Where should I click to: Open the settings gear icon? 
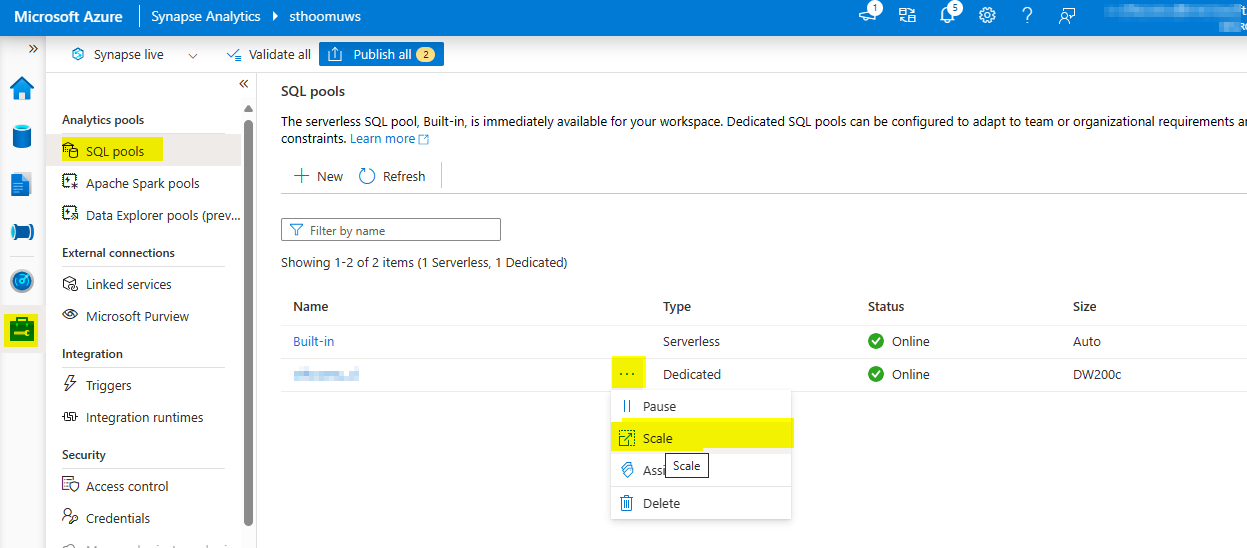pos(987,15)
